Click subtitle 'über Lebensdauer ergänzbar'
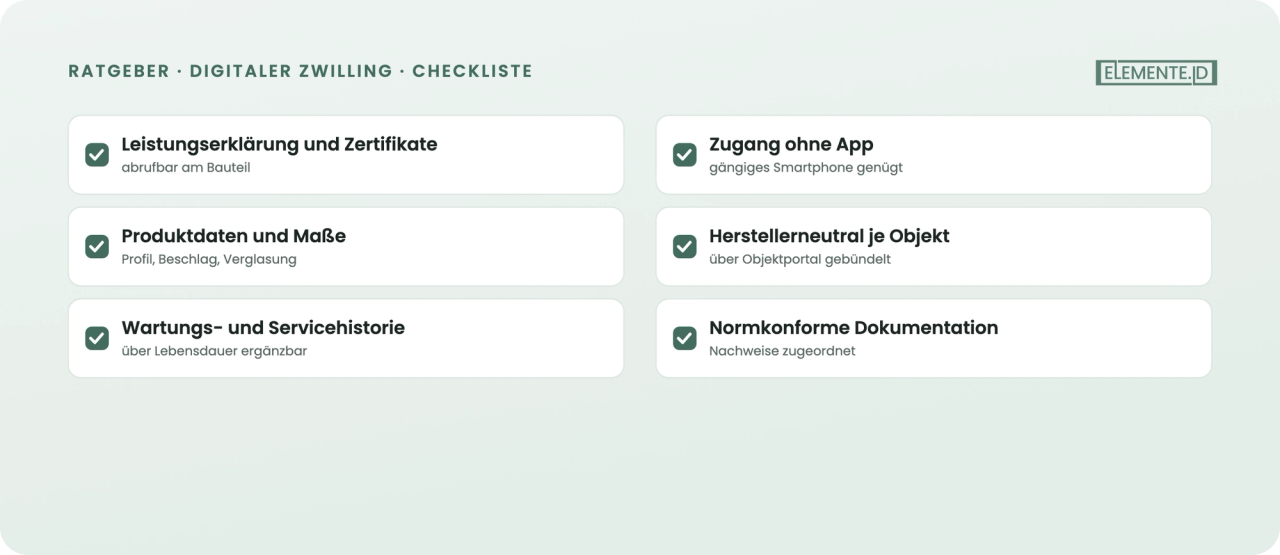 pyautogui.click(x=214, y=352)
